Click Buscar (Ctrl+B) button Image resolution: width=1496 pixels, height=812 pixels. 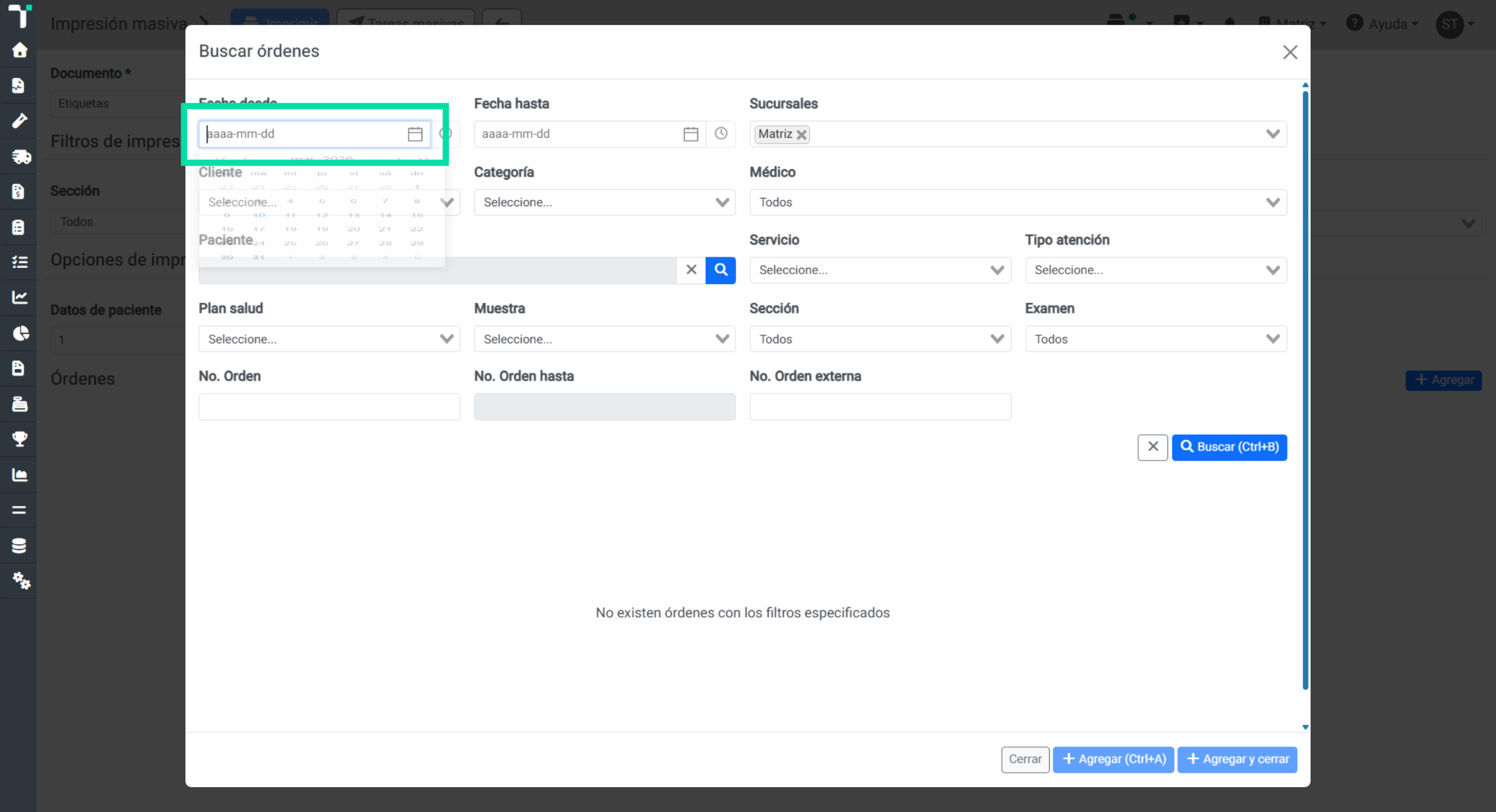point(1229,447)
